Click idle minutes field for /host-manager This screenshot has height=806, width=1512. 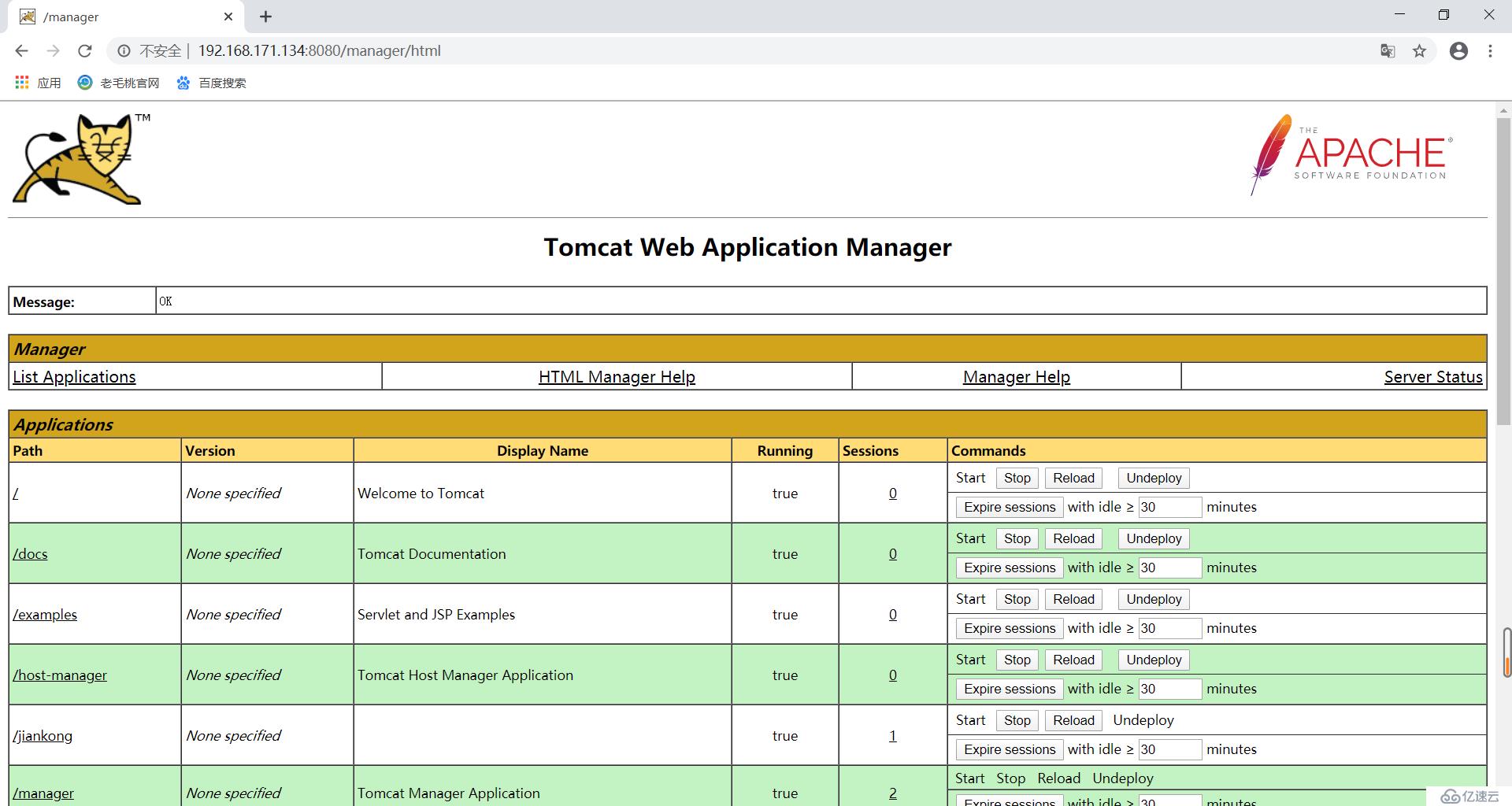point(1169,689)
